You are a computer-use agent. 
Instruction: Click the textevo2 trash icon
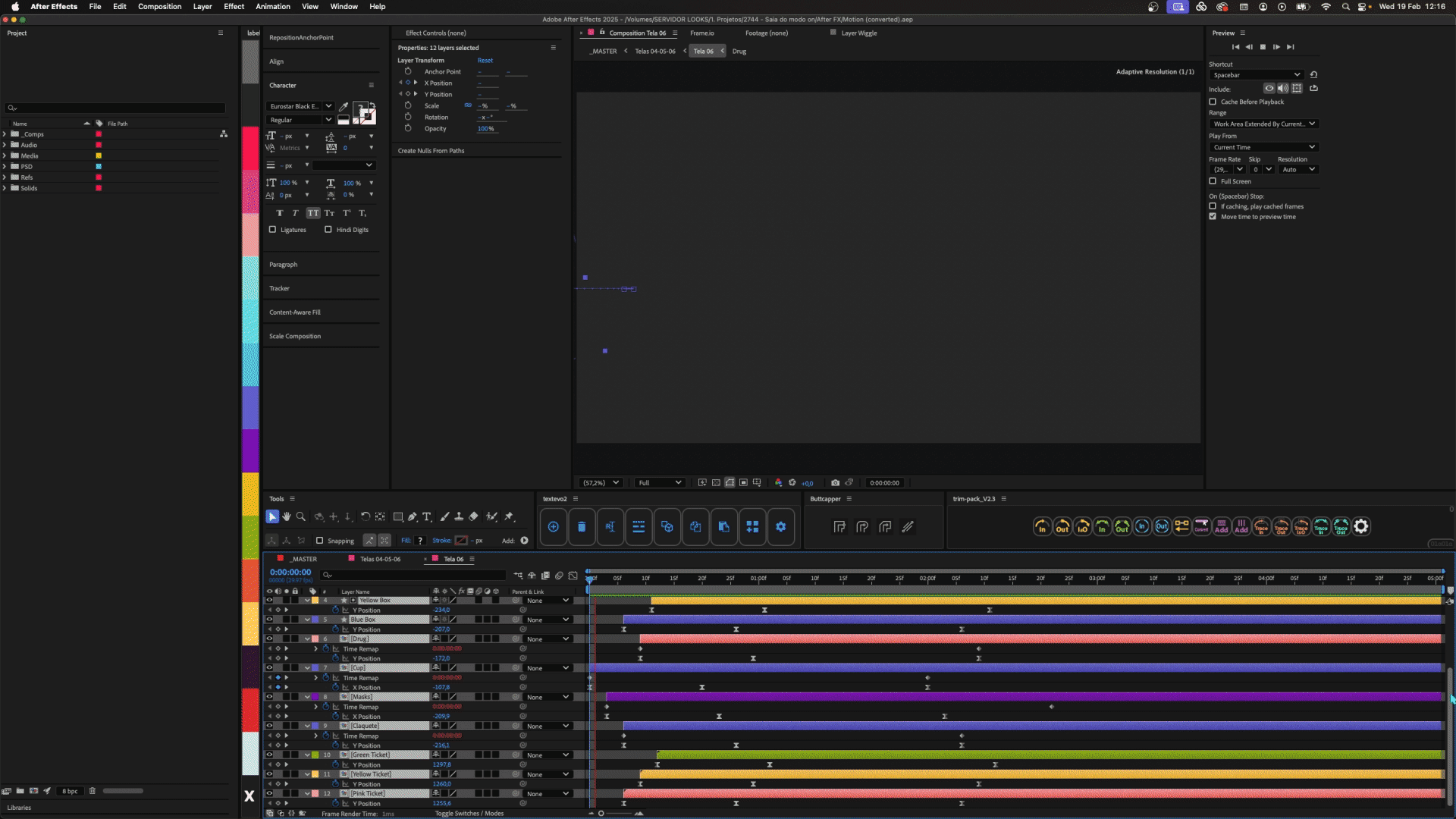pos(582,526)
